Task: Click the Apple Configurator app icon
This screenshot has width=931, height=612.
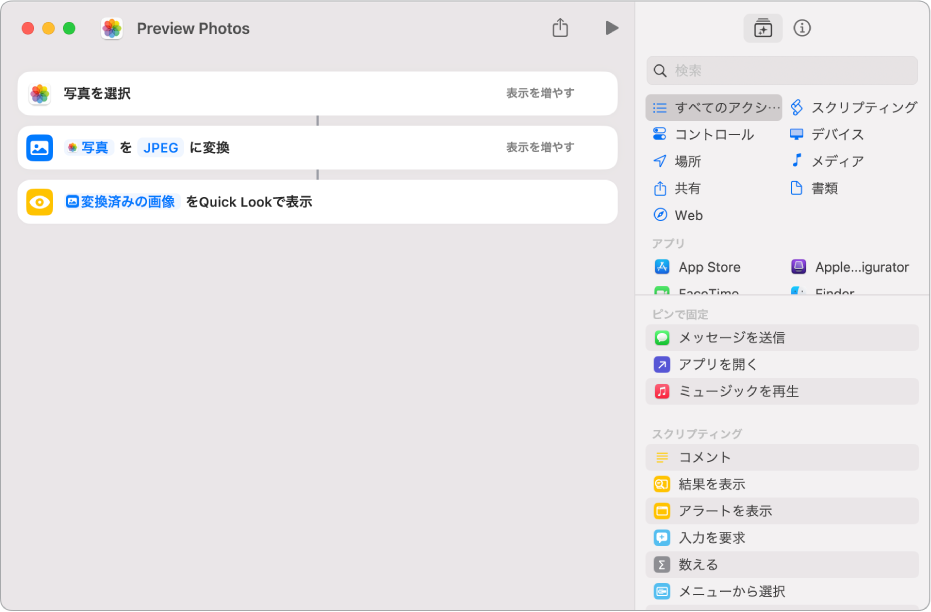Action: click(x=799, y=267)
